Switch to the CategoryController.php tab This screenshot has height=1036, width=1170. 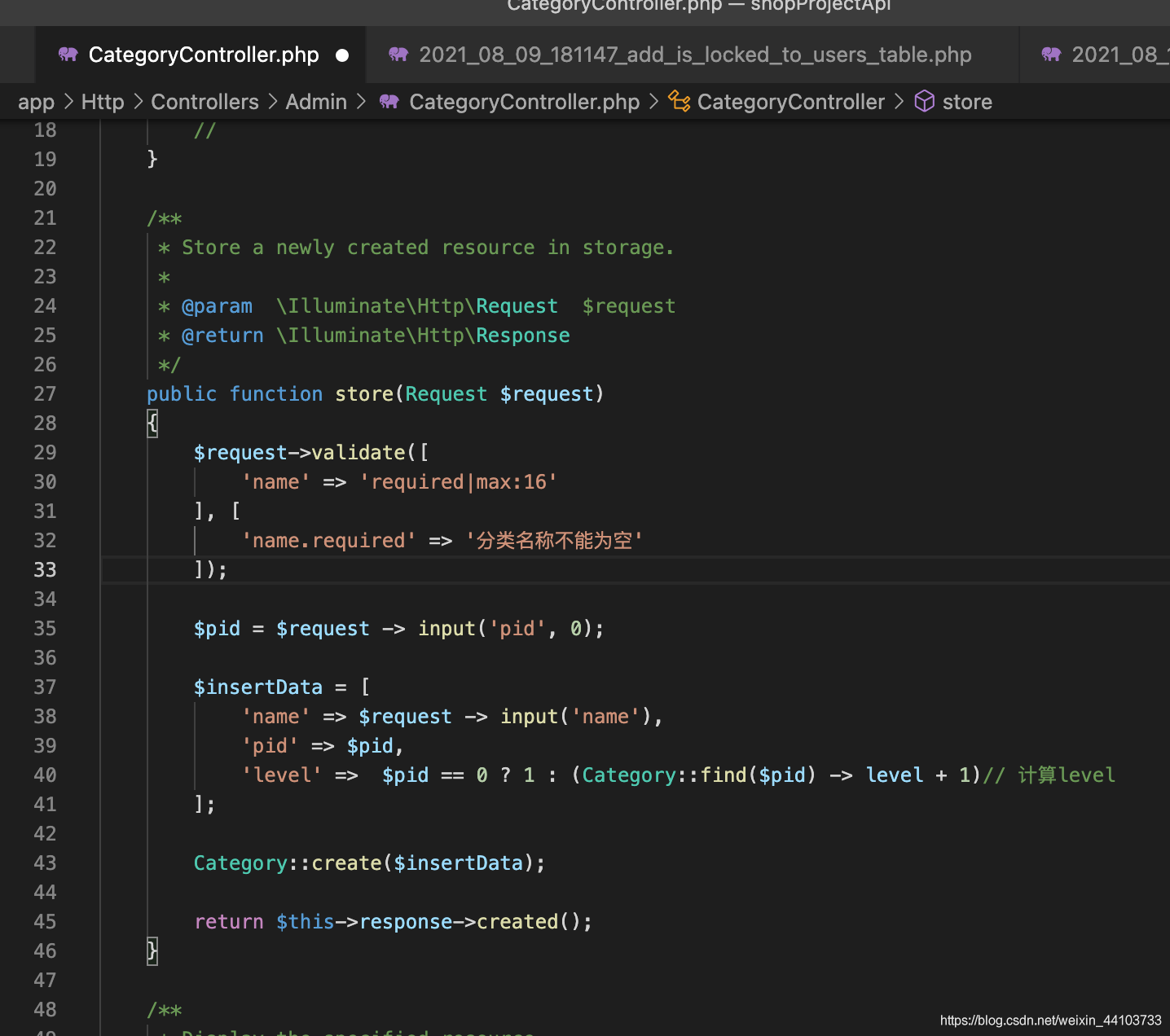201,55
